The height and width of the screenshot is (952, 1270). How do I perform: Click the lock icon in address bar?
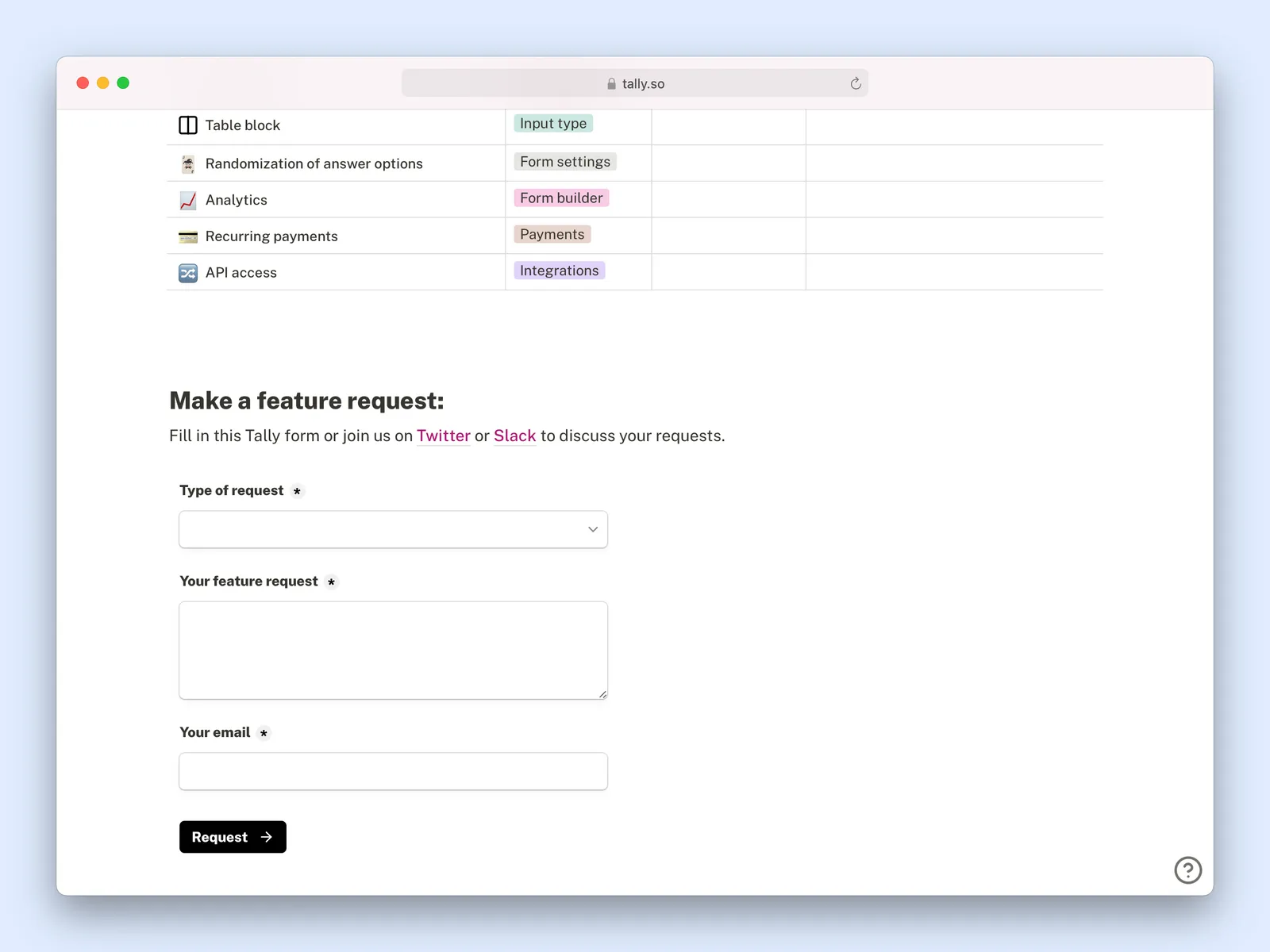click(611, 84)
